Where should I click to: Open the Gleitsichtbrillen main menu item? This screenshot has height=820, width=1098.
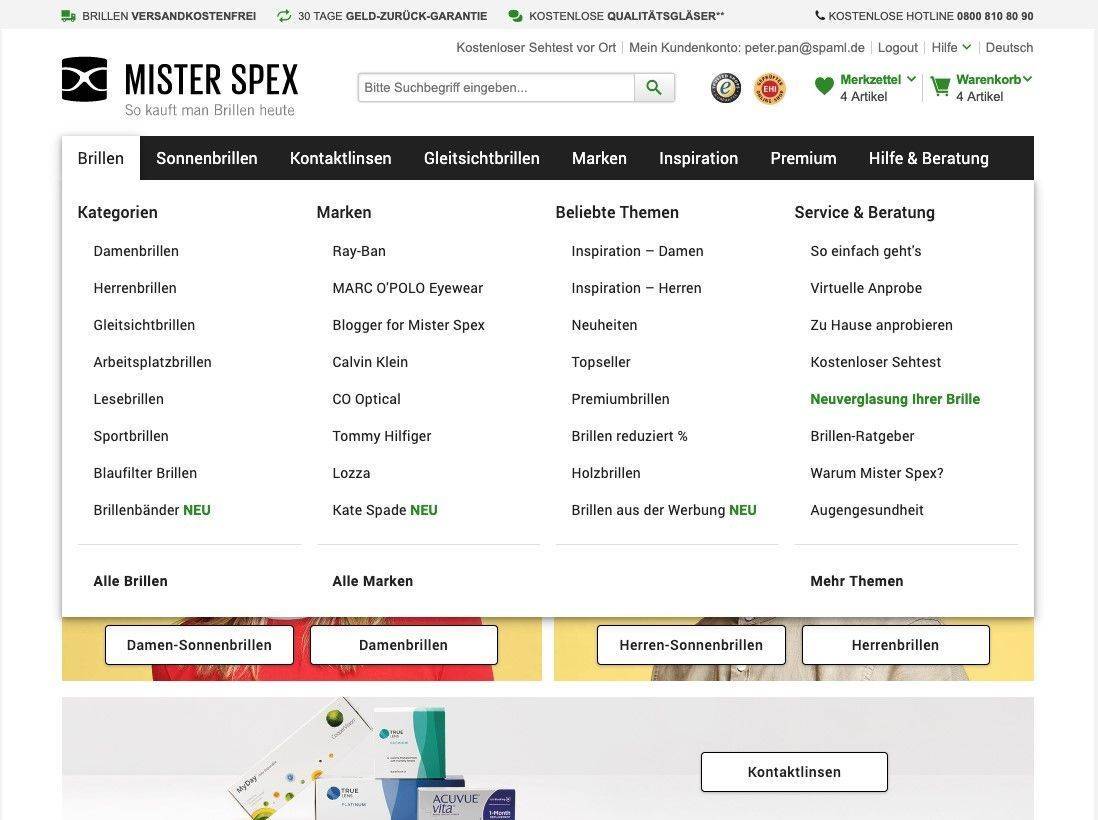coord(482,158)
